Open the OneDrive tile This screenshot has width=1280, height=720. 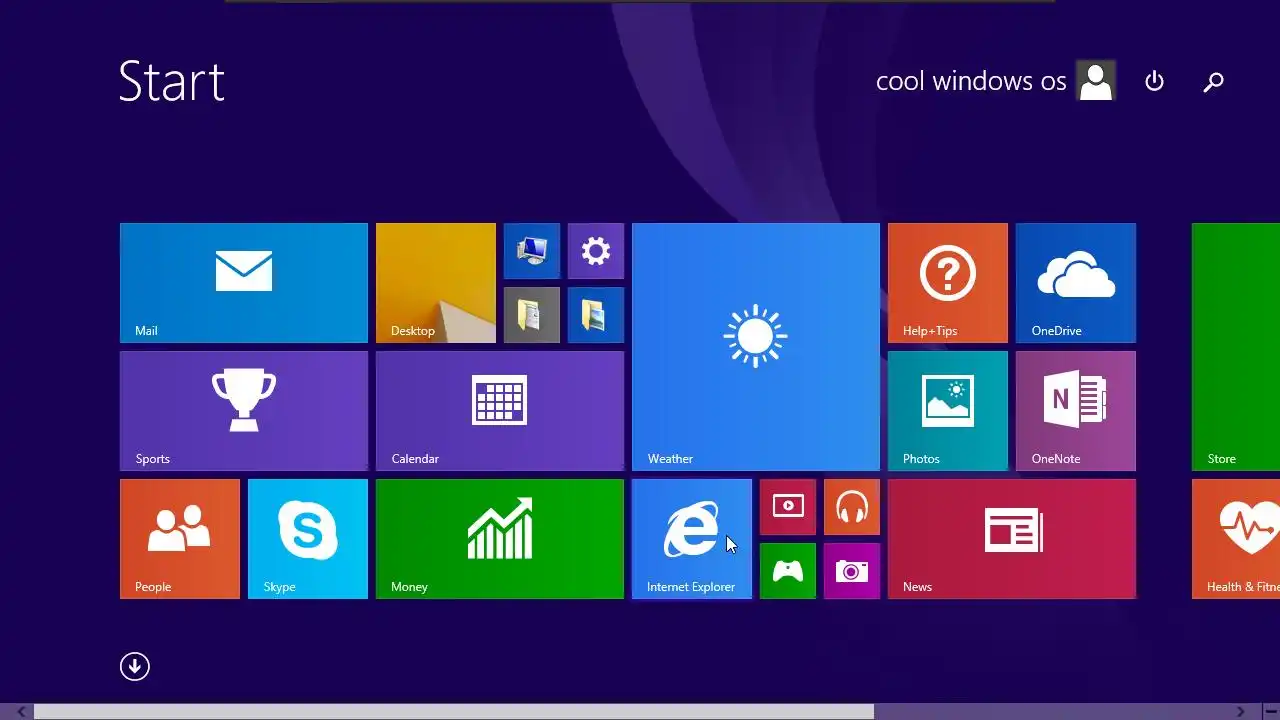[x=1076, y=283]
